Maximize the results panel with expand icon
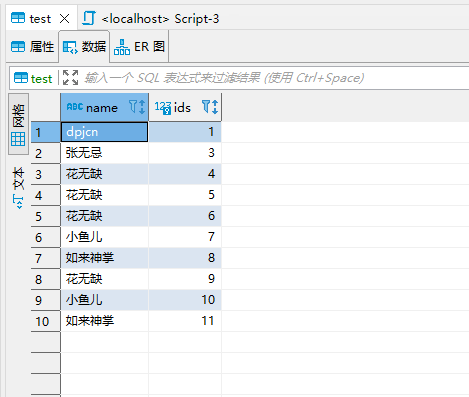Screen dimensions: 469x397 [70, 78]
